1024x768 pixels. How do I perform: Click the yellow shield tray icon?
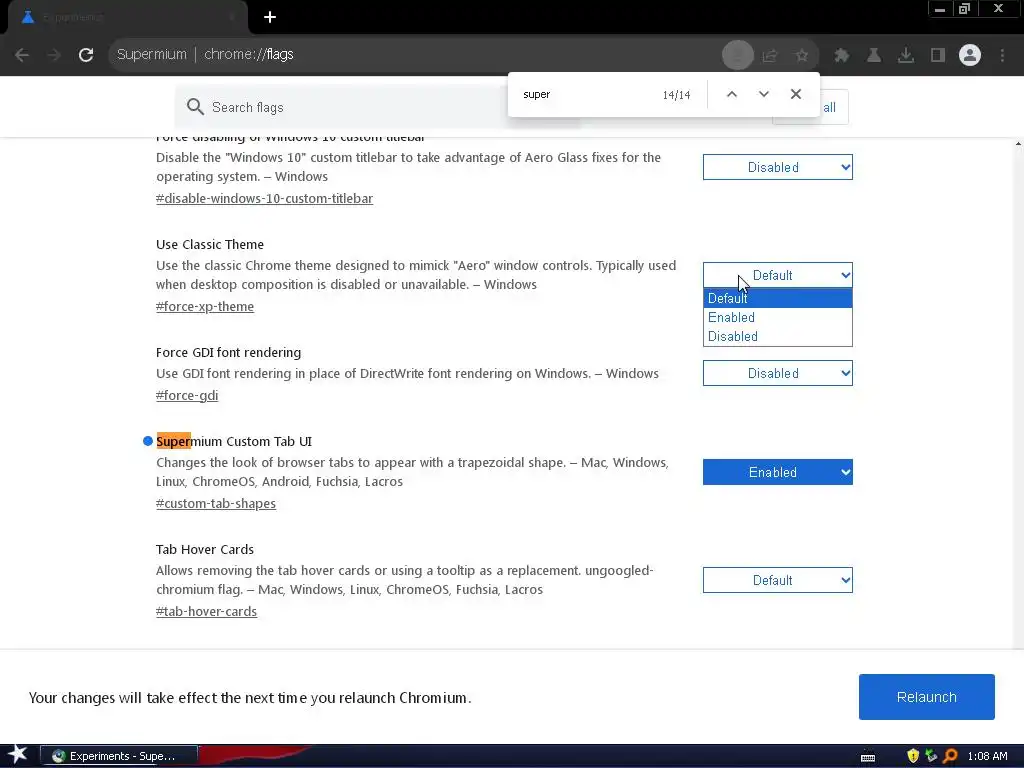[x=913, y=756]
